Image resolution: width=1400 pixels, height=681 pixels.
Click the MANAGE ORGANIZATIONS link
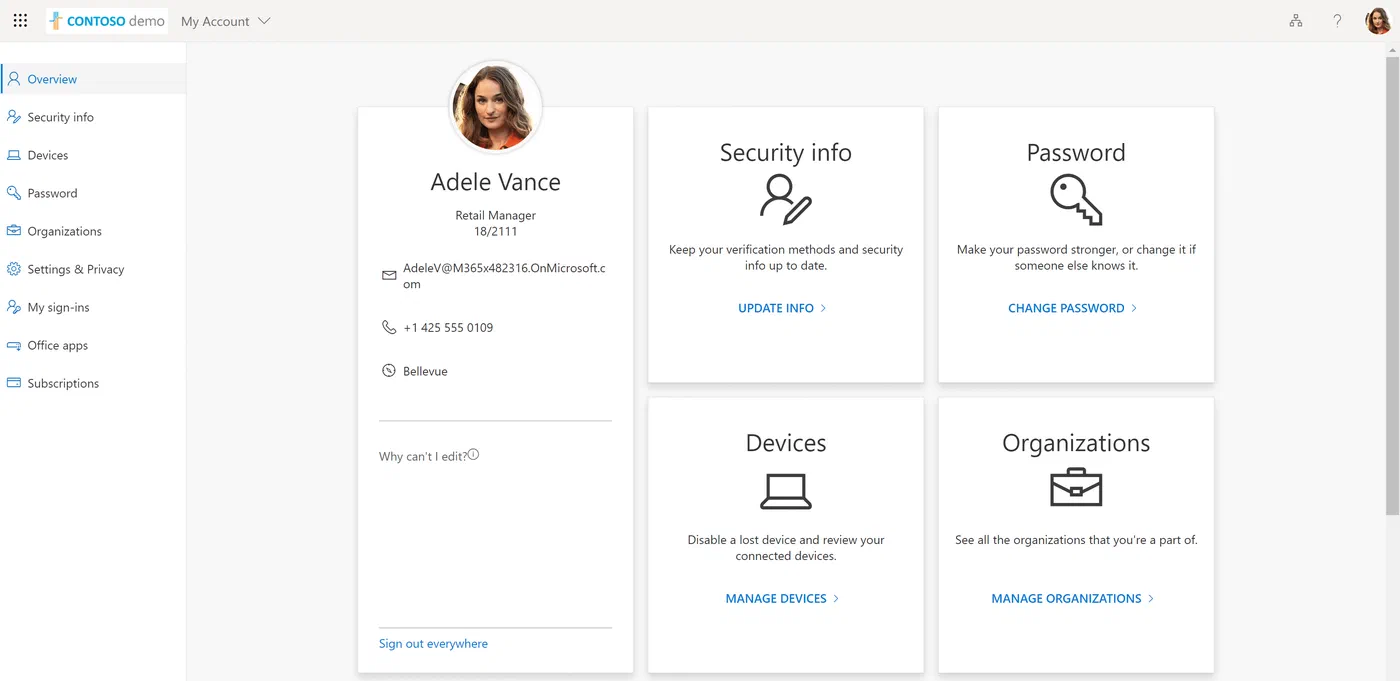(x=1073, y=598)
